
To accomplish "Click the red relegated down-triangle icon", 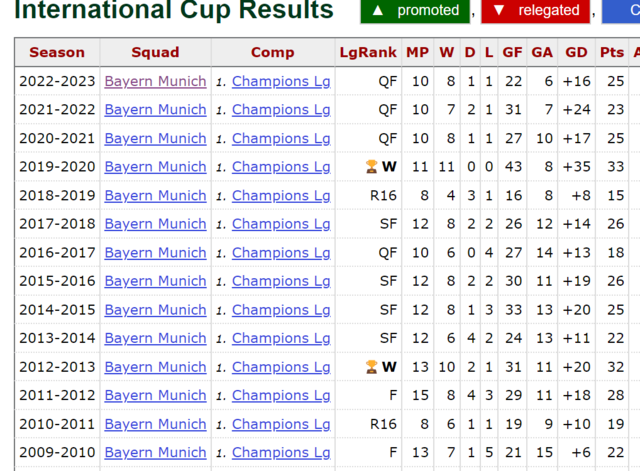I will (x=499, y=10).
